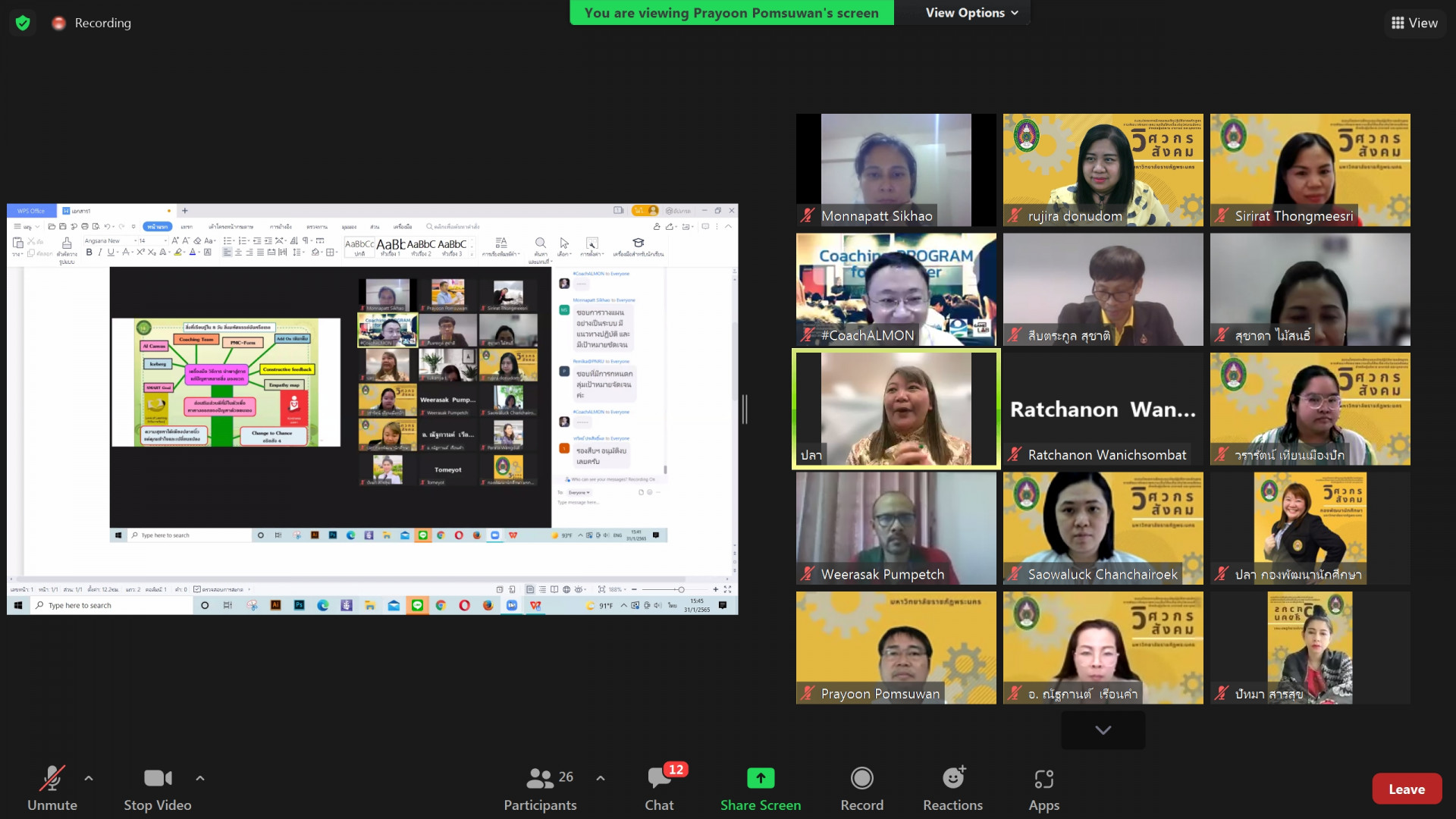Toggle spell check checkbox in WPS status bar
The height and width of the screenshot is (819, 1456).
(x=197, y=589)
